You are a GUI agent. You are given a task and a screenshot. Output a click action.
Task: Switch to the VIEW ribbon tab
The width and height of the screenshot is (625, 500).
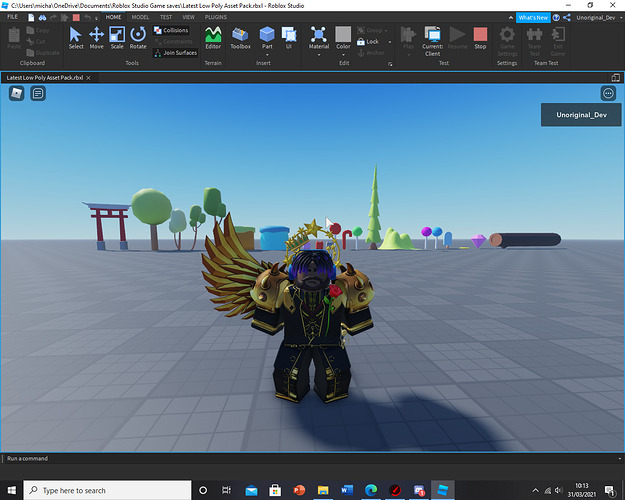click(189, 17)
